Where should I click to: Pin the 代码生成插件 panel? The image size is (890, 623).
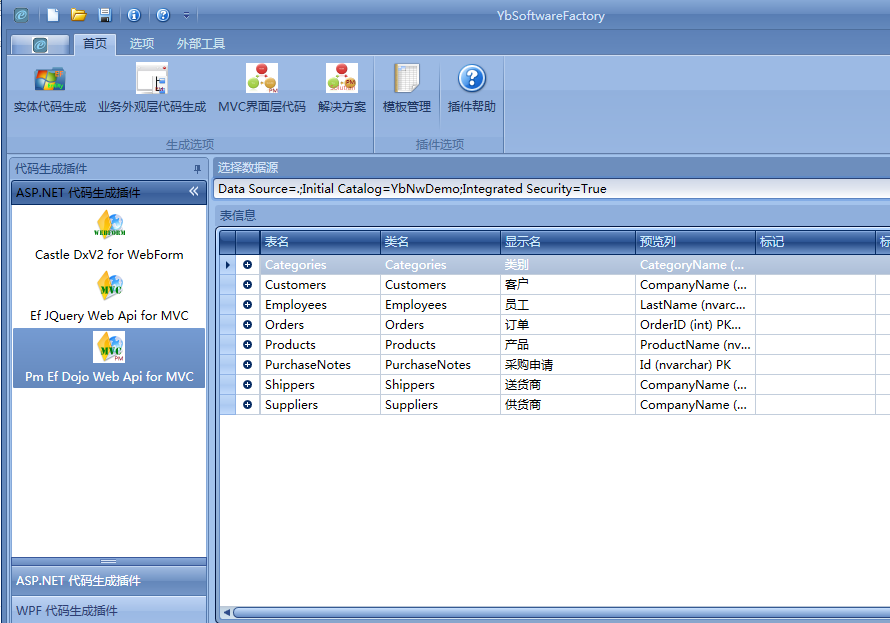pyautogui.click(x=197, y=169)
